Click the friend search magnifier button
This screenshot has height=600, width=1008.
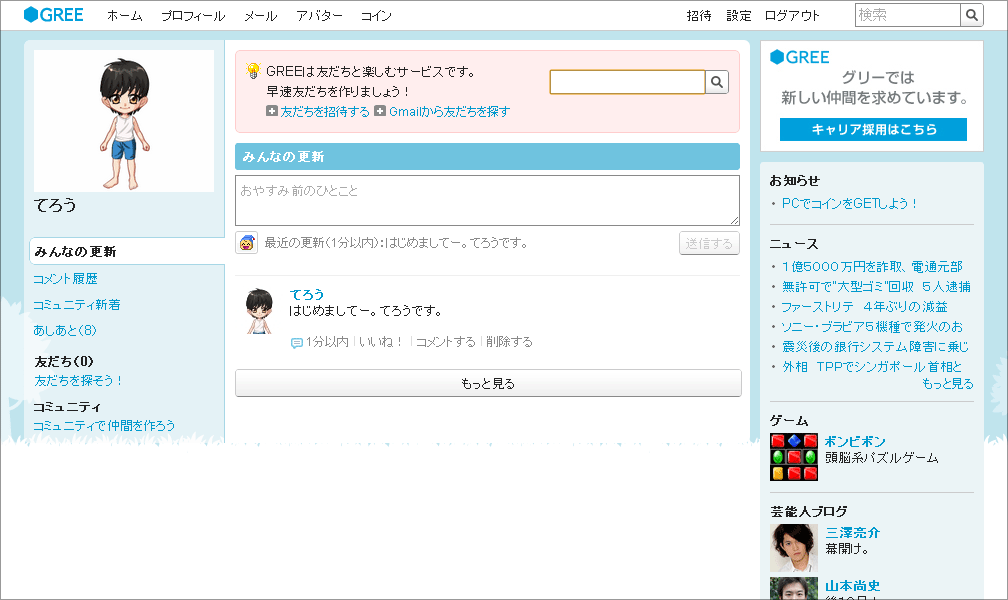pos(717,82)
